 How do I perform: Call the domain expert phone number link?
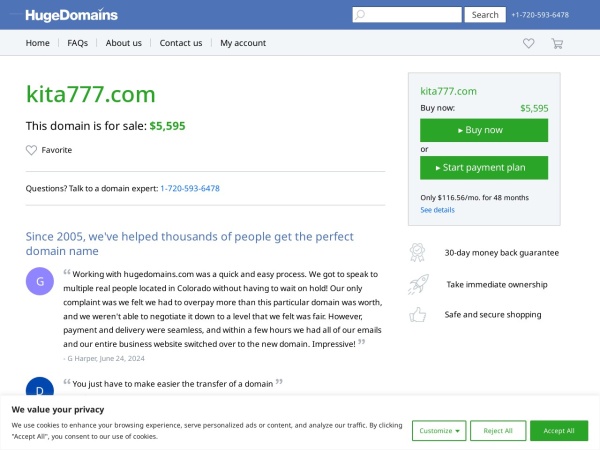point(190,188)
